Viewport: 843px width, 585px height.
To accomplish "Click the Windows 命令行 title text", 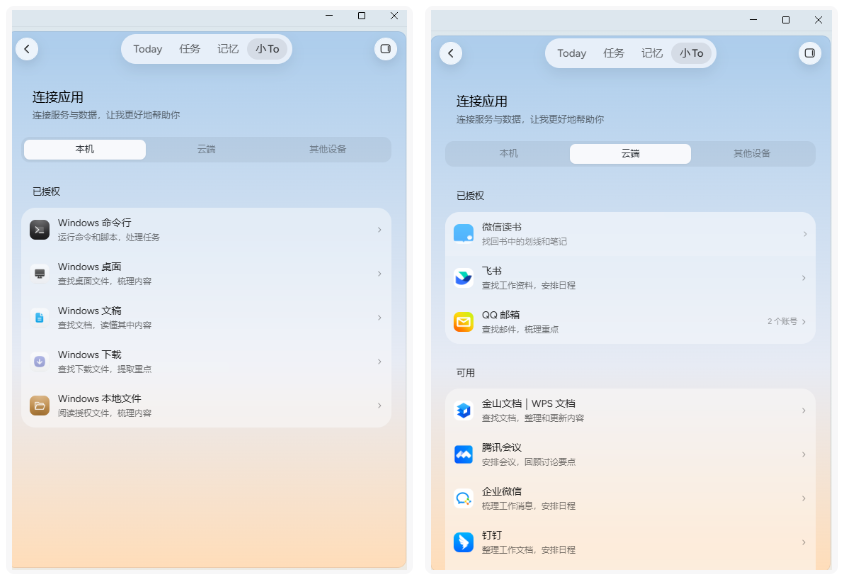I will [x=95, y=223].
